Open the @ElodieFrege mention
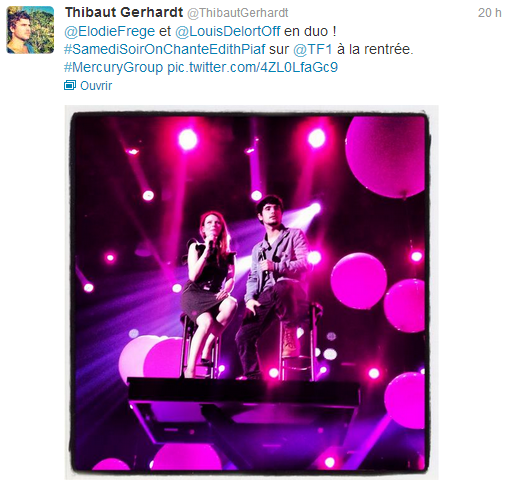The width and height of the screenshot is (506, 494). click(x=109, y=31)
